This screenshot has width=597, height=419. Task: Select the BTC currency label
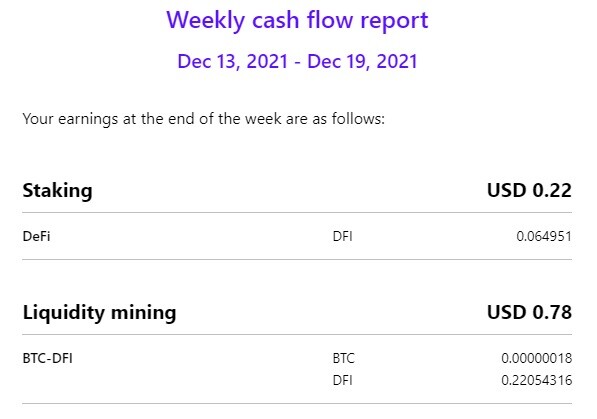(x=344, y=358)
